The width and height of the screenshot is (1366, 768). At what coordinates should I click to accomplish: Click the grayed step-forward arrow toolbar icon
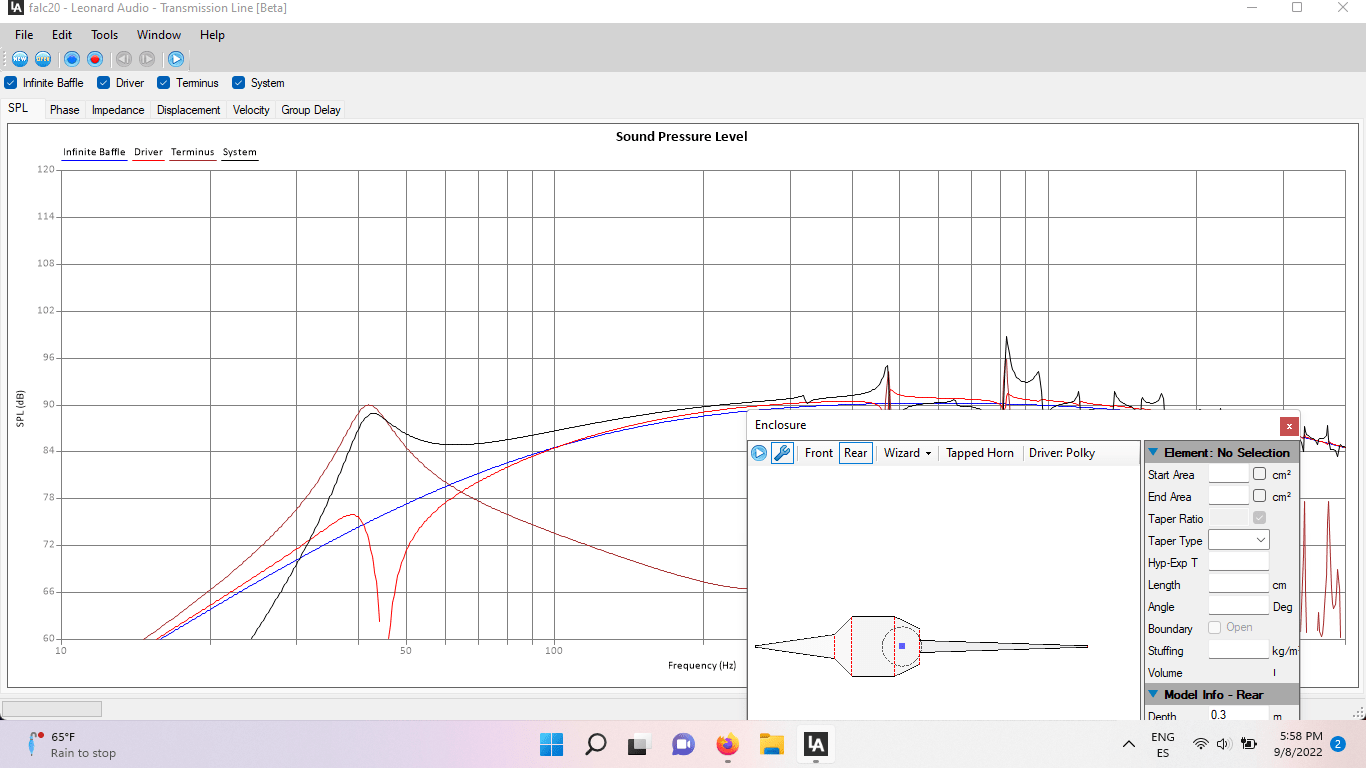147,59
